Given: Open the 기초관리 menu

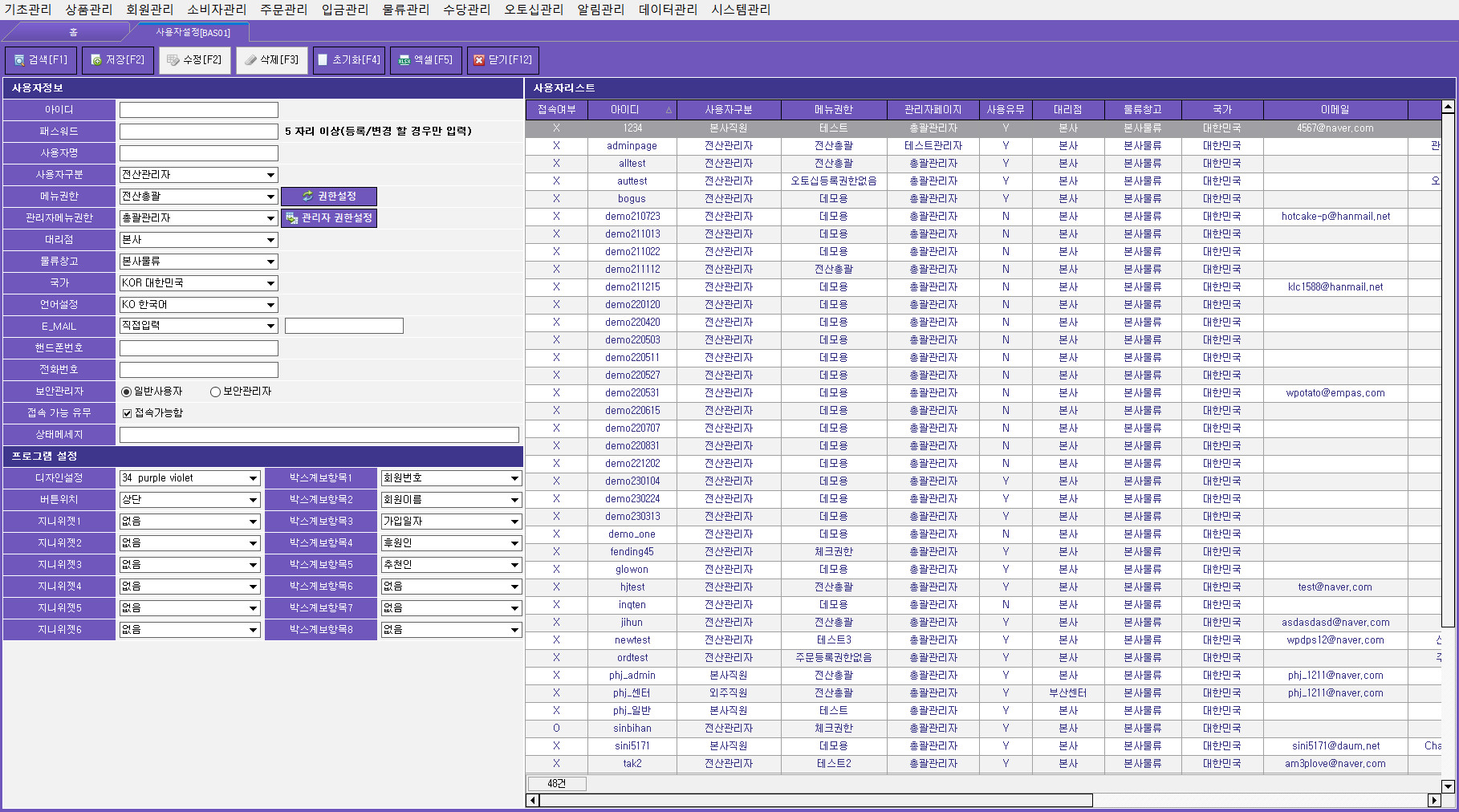Looking at the screenshot, I should pos(28,10).
